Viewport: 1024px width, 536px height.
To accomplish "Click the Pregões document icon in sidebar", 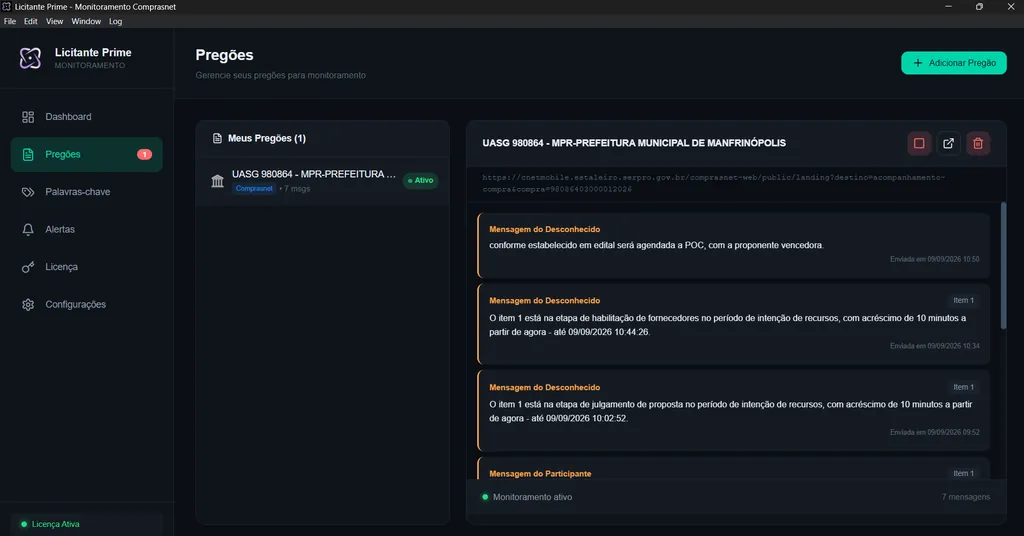I will click(28, 155).
